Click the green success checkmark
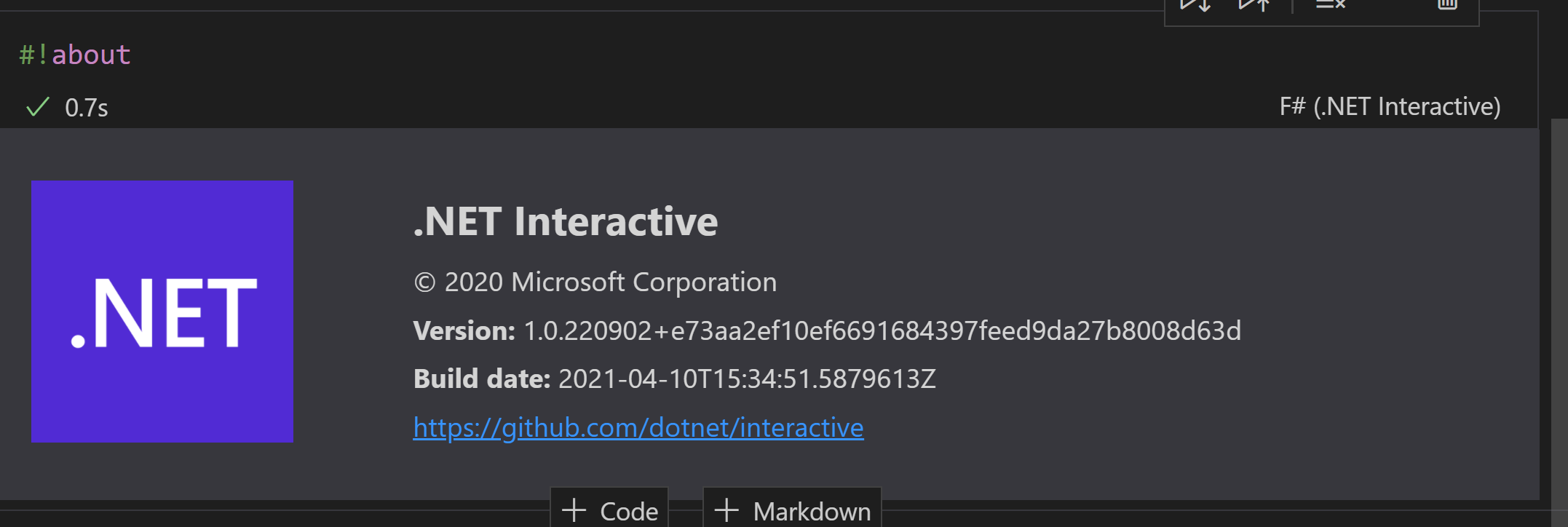 click(37, 107)
